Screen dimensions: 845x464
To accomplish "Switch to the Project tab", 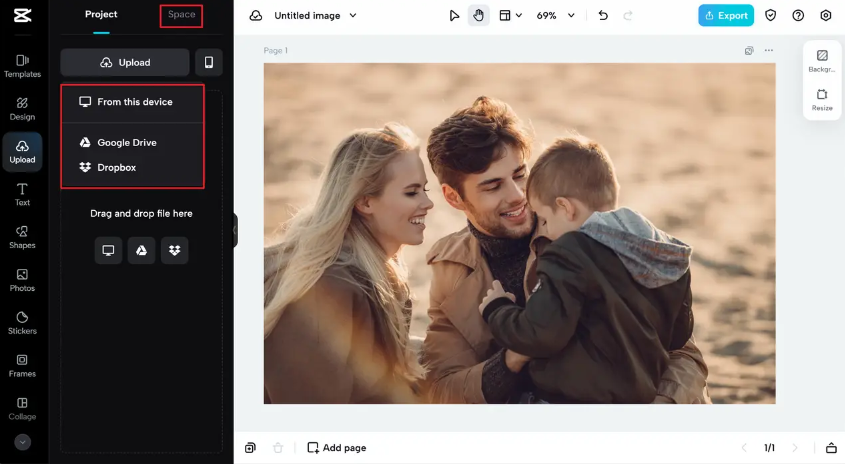I will pyautogui.click(x=101, y=15).
